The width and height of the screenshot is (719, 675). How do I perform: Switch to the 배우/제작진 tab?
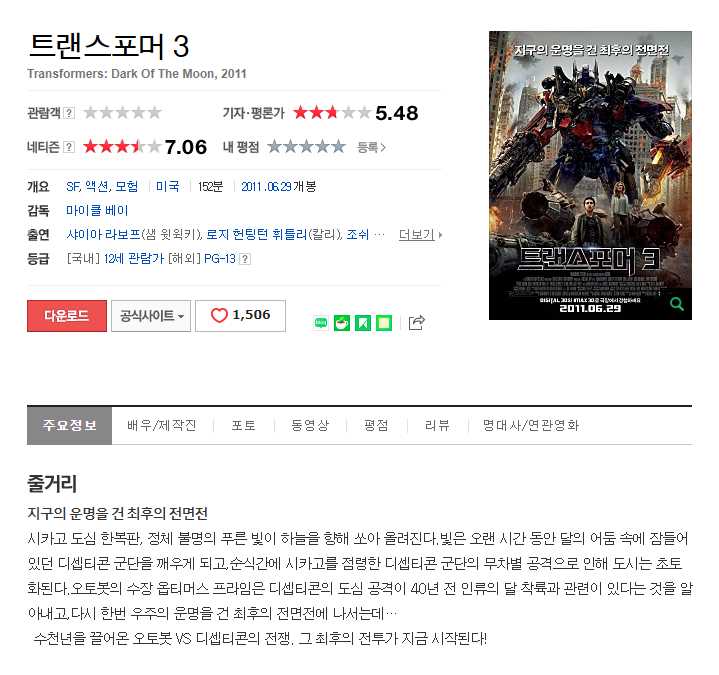click(162, 425)
